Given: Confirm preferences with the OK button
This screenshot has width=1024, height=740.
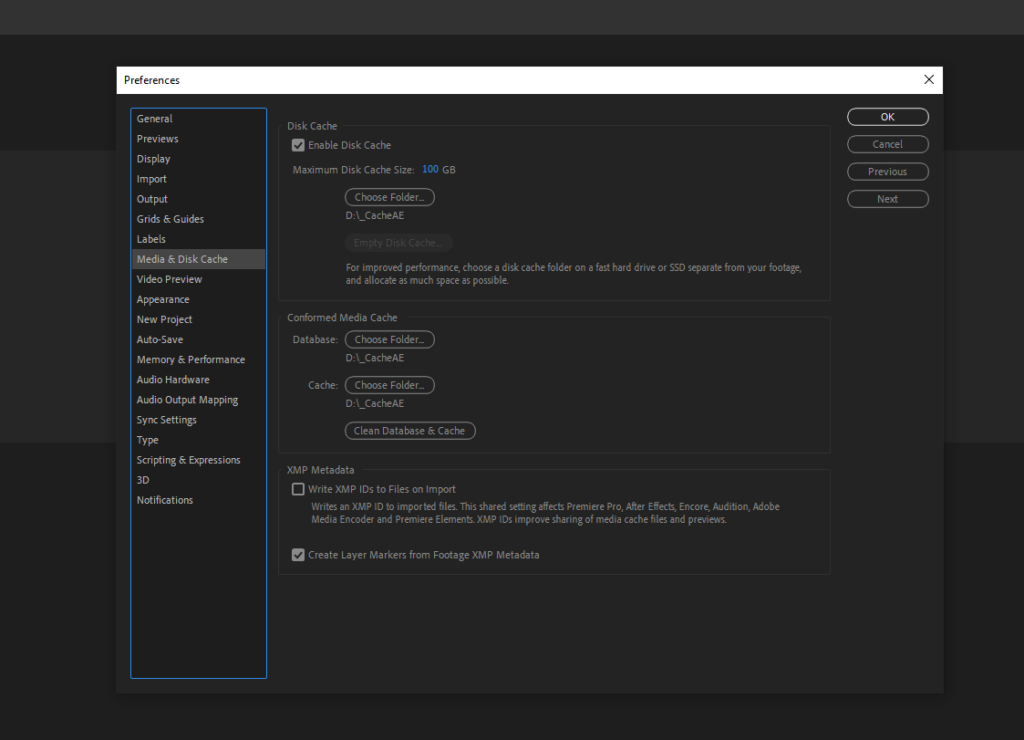Looking at the screenshot, I should tap(887, 117).
